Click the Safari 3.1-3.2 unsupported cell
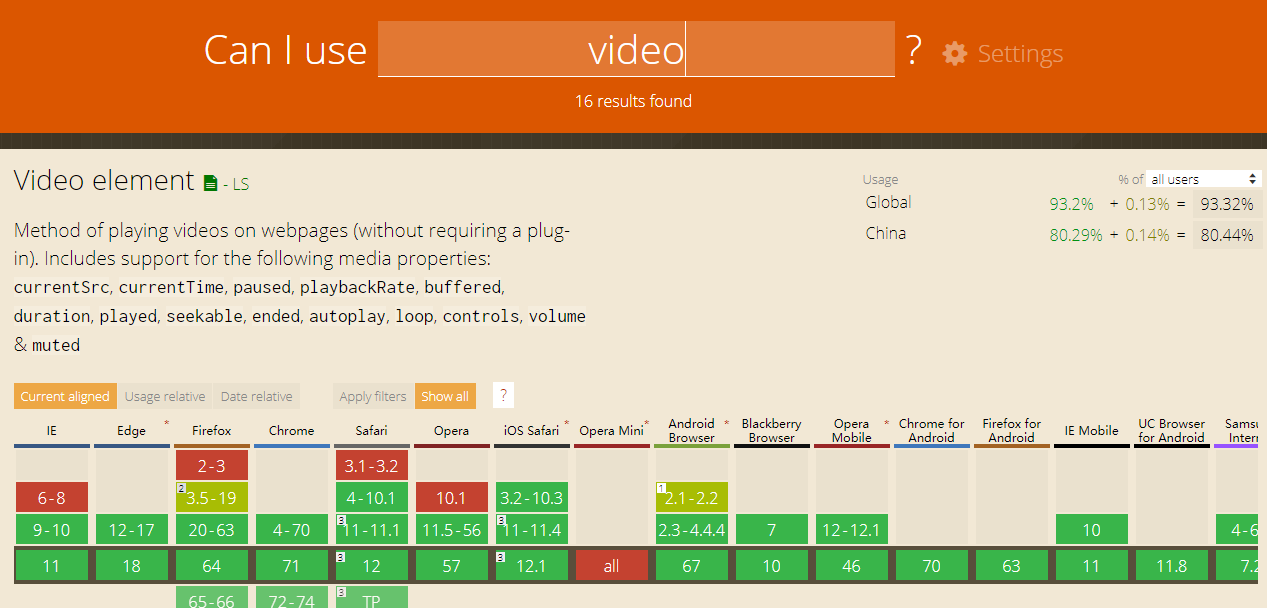This screenshot has height=608, width=1267. (372, 465)
